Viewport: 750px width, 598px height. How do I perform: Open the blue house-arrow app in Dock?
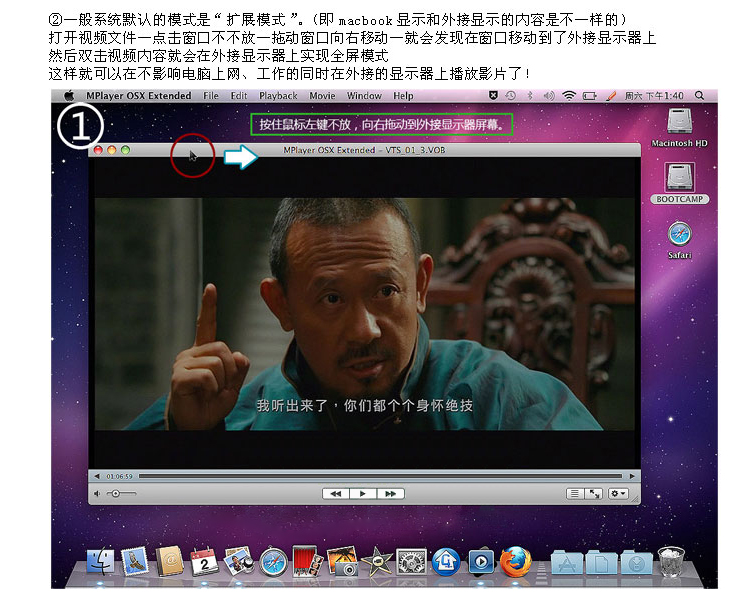446,562
